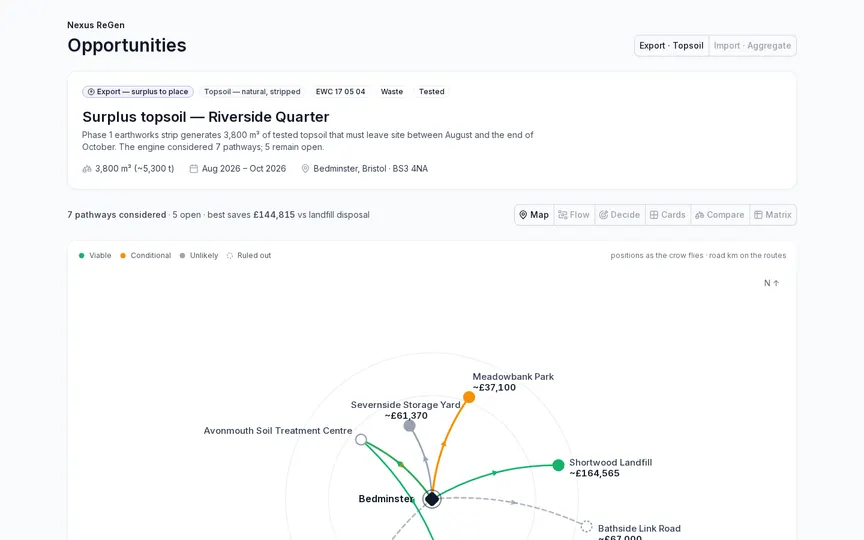Open the Decide view tab
The height and width of the screenshot is (540, 864).
(619, 215)
